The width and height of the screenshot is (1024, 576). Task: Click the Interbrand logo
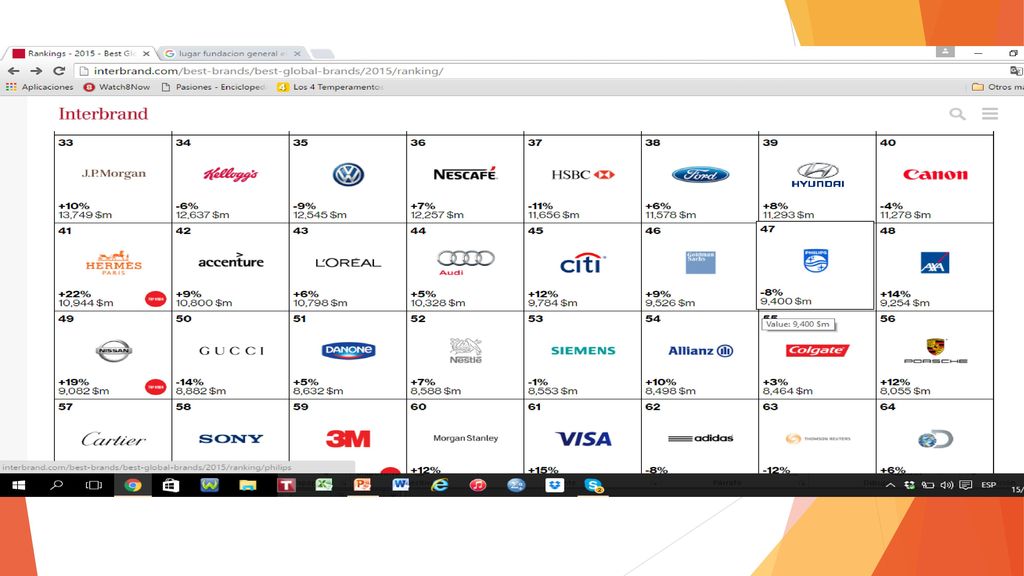pyautogui.click(x=103, y=114)
